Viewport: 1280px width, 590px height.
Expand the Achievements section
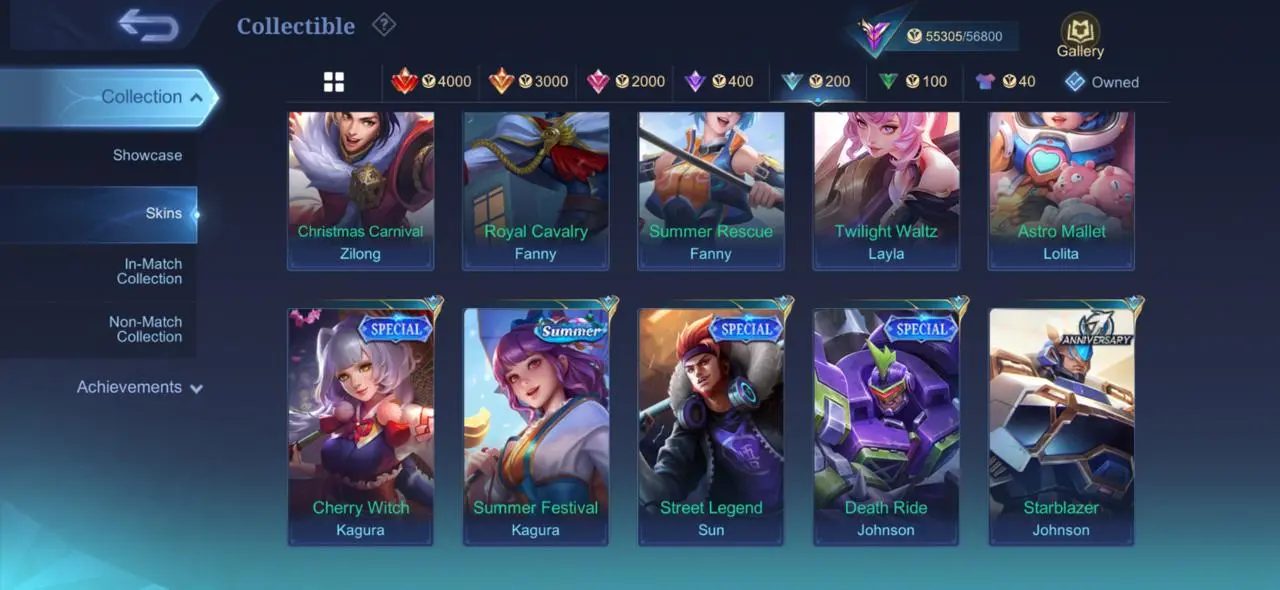click(x=139, y=387)
